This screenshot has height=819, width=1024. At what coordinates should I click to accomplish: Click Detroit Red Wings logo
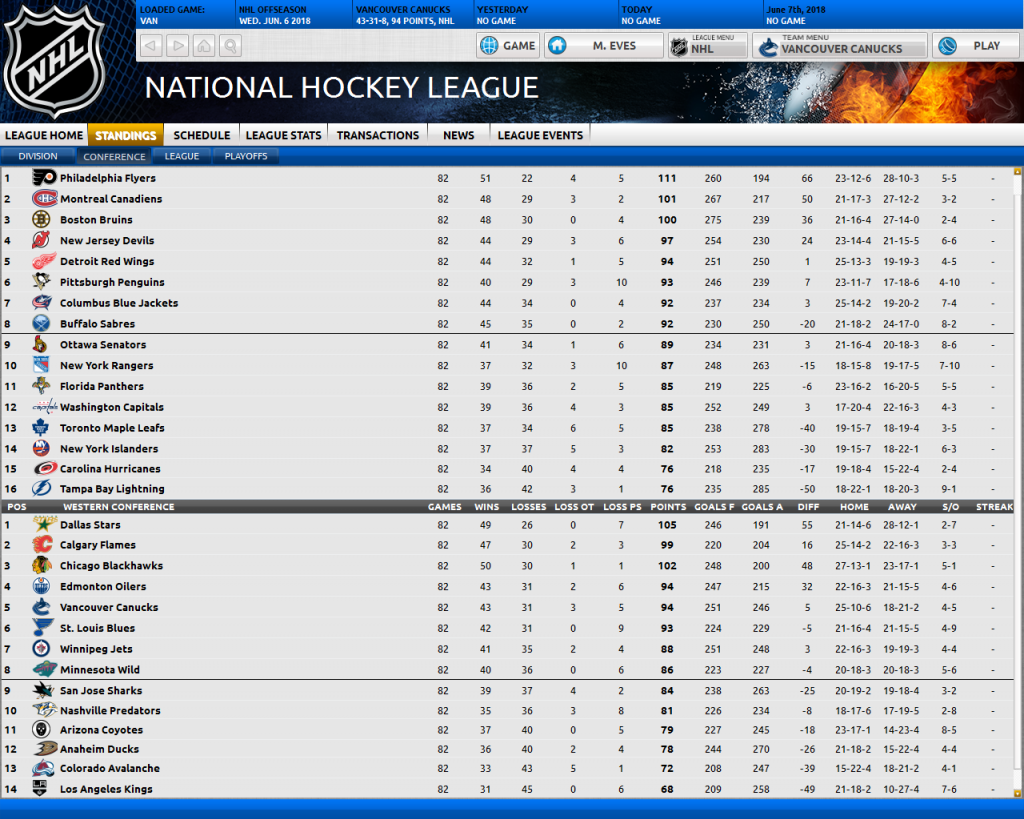pyautogui.click(x=43, y=261)
